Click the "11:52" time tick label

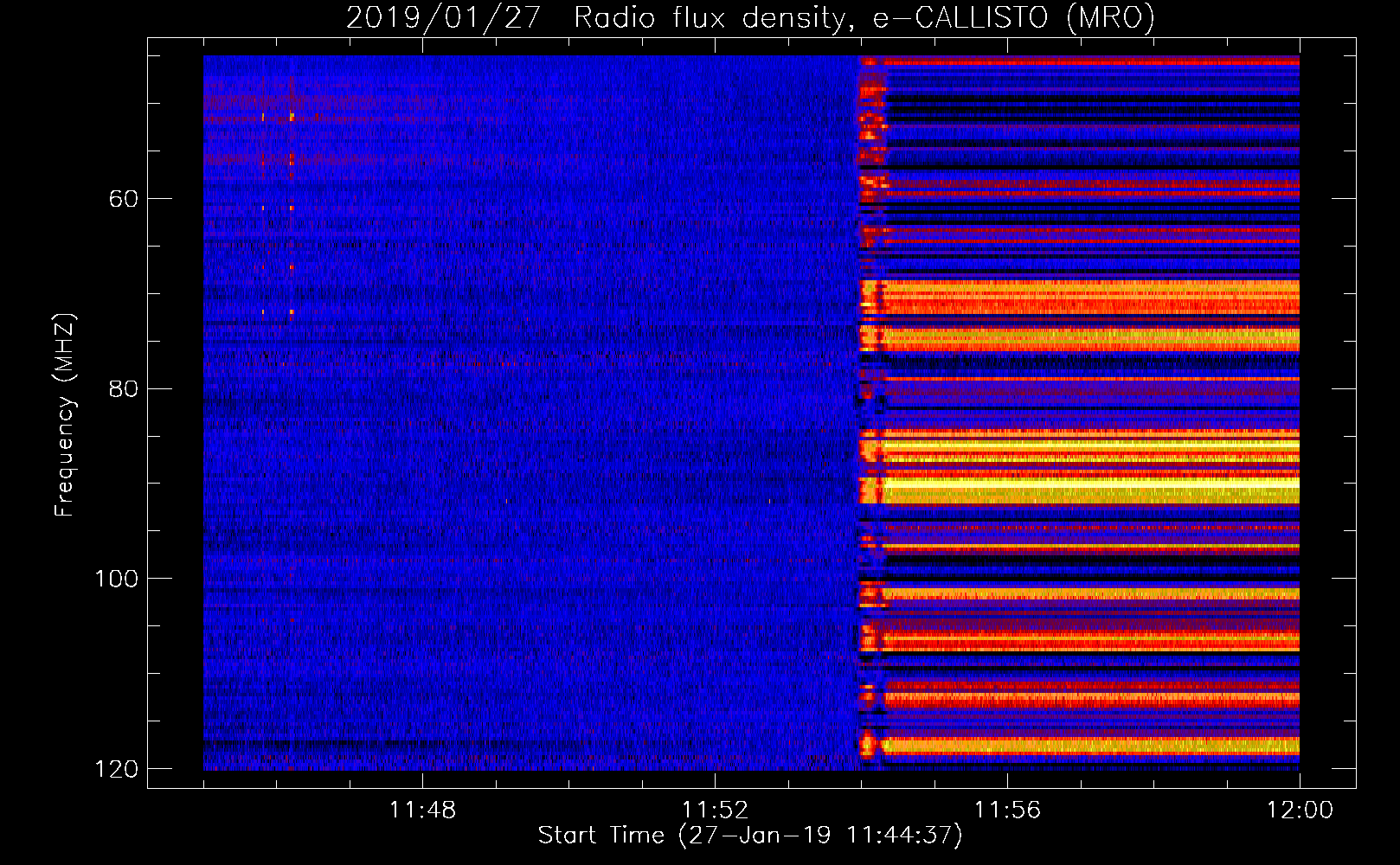715,811
